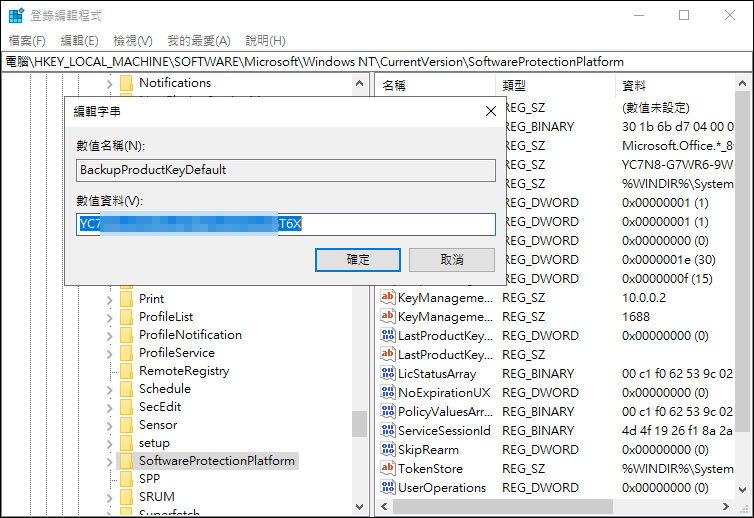Select the RemoteRegistry tree label
The height and width of the screenshot is (518, 754).
click(x=184, y=371)
